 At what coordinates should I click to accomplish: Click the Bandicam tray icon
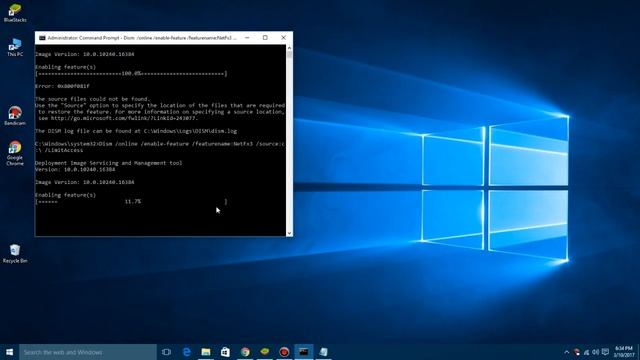pyautogui.click(x=576, y=352)
